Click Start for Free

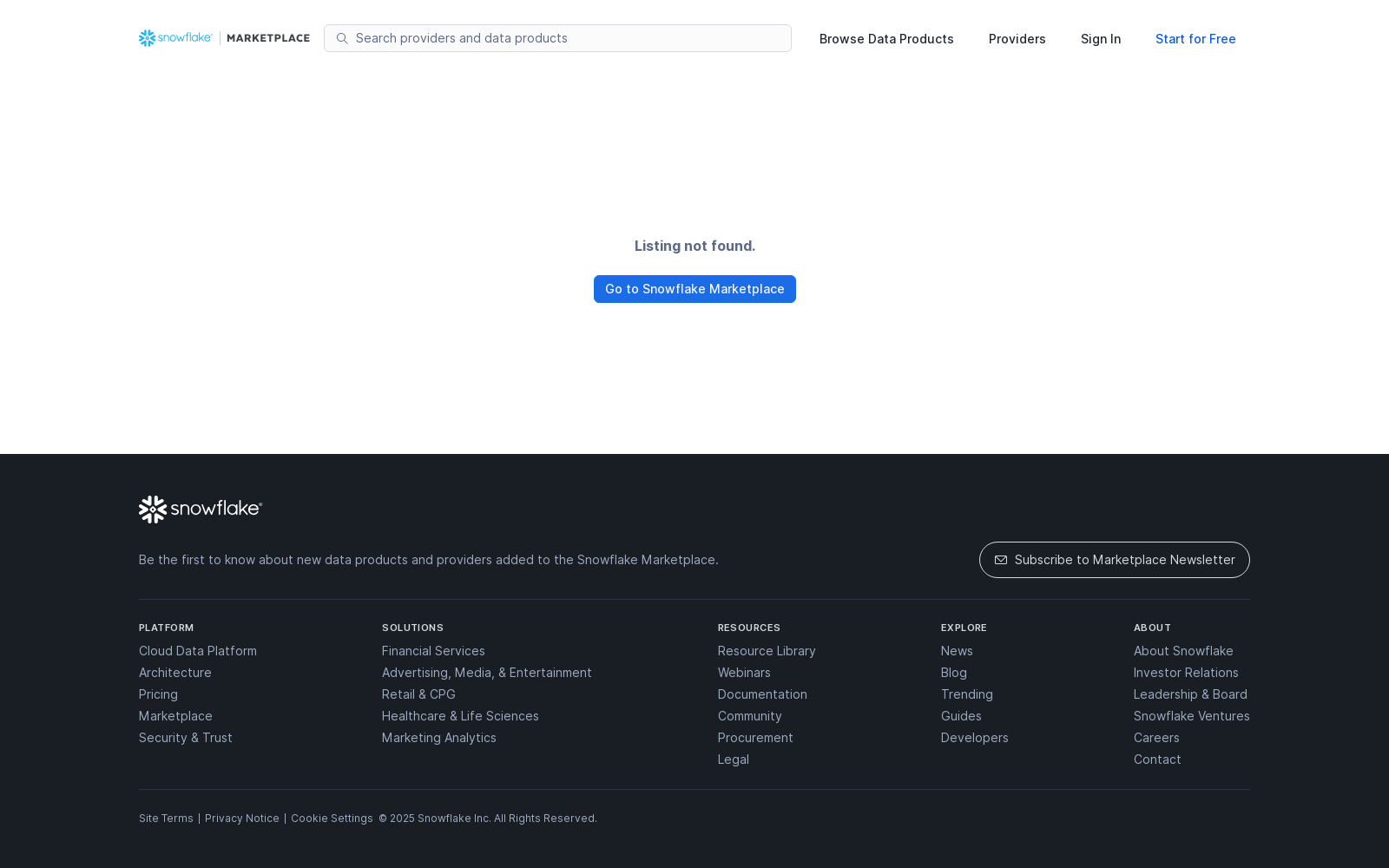(1195, 39)
